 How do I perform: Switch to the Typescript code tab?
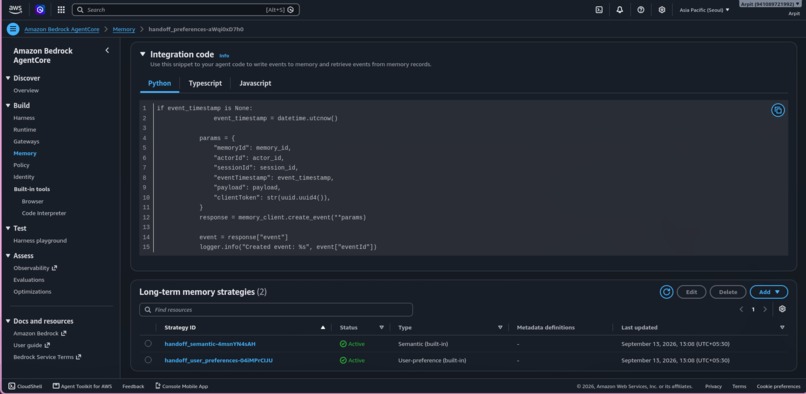[x=205, y=83]
